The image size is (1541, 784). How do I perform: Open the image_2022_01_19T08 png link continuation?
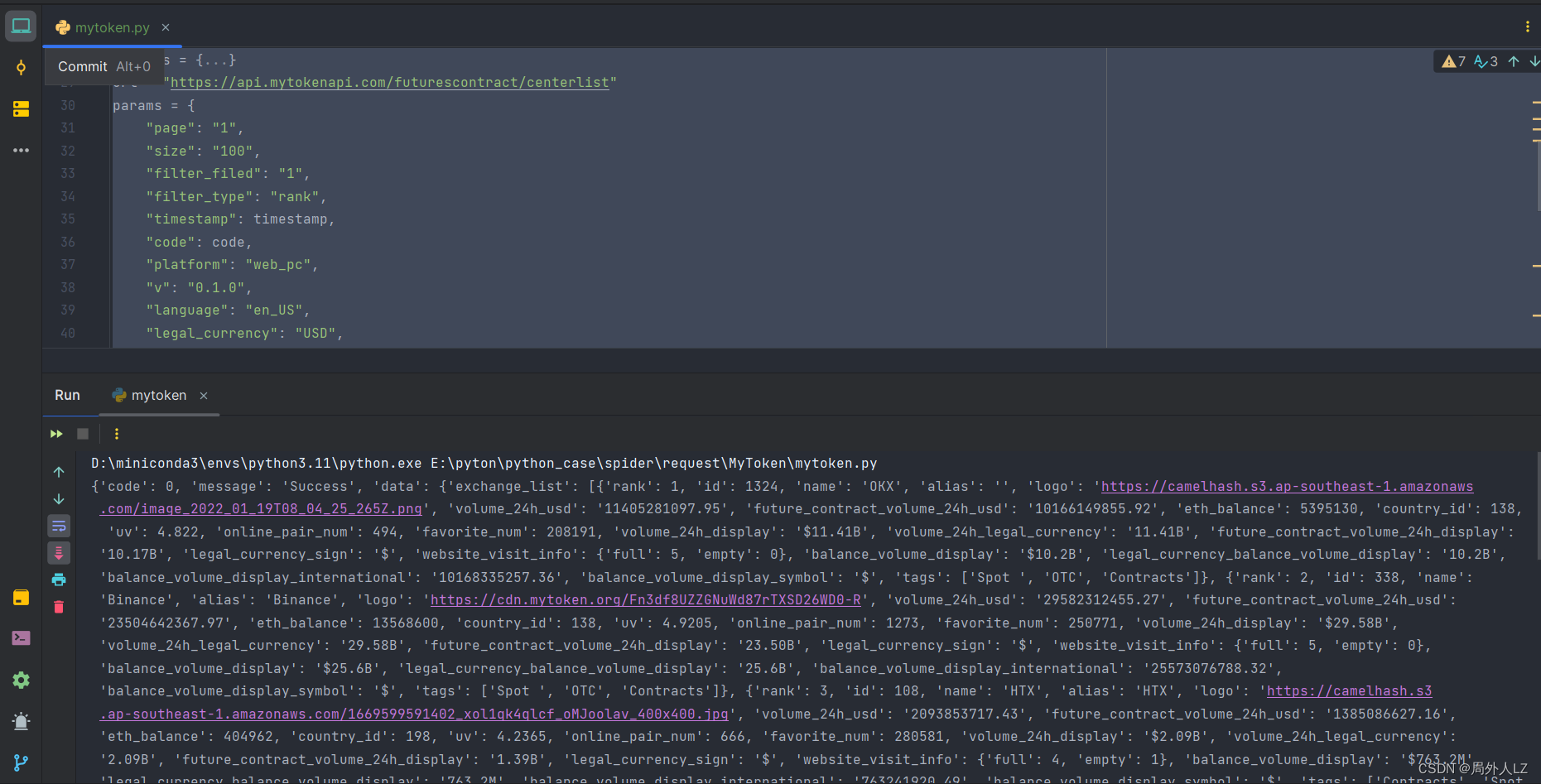[x=261, y=509]
